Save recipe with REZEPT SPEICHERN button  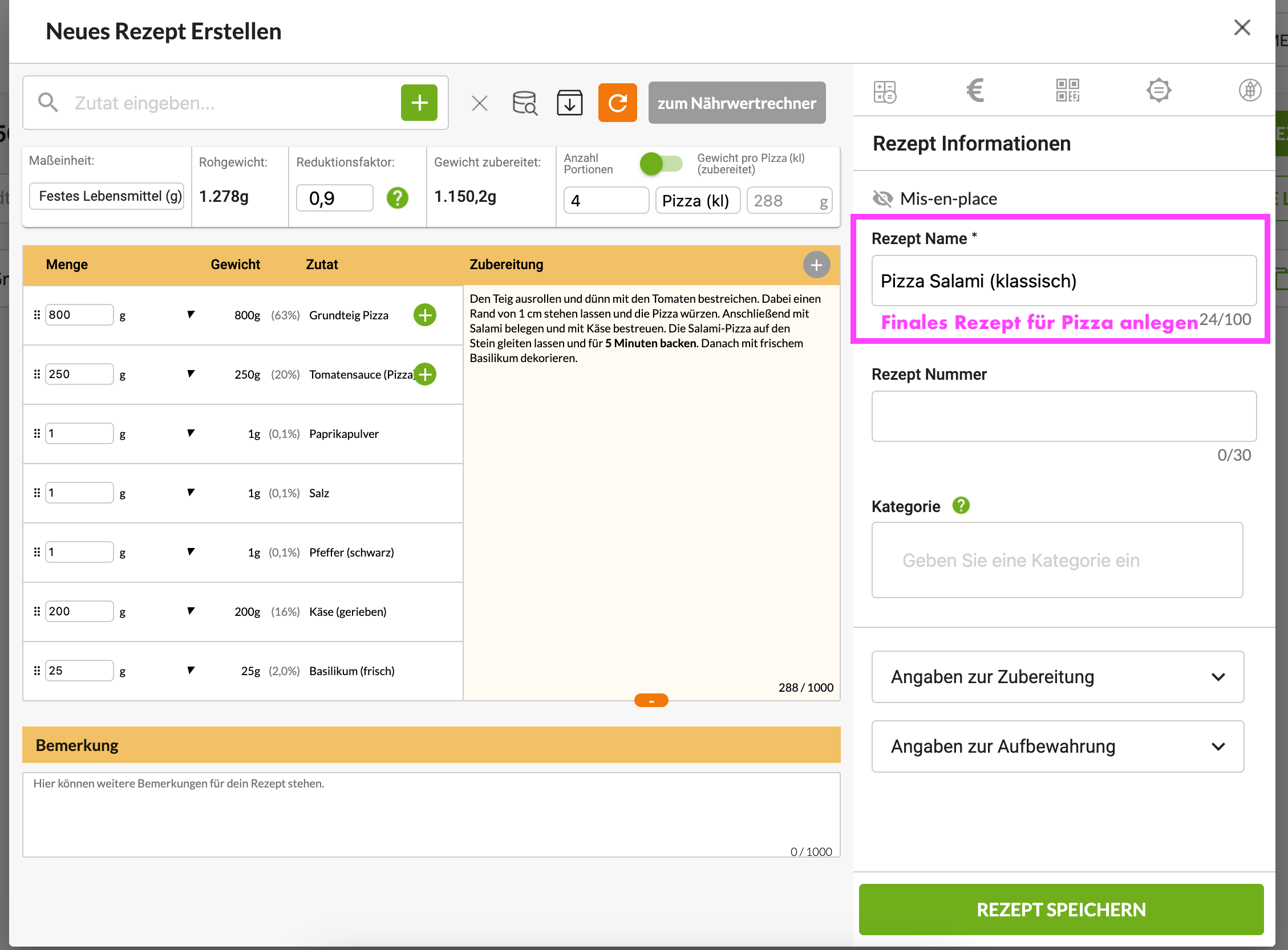coord(1061,909)
